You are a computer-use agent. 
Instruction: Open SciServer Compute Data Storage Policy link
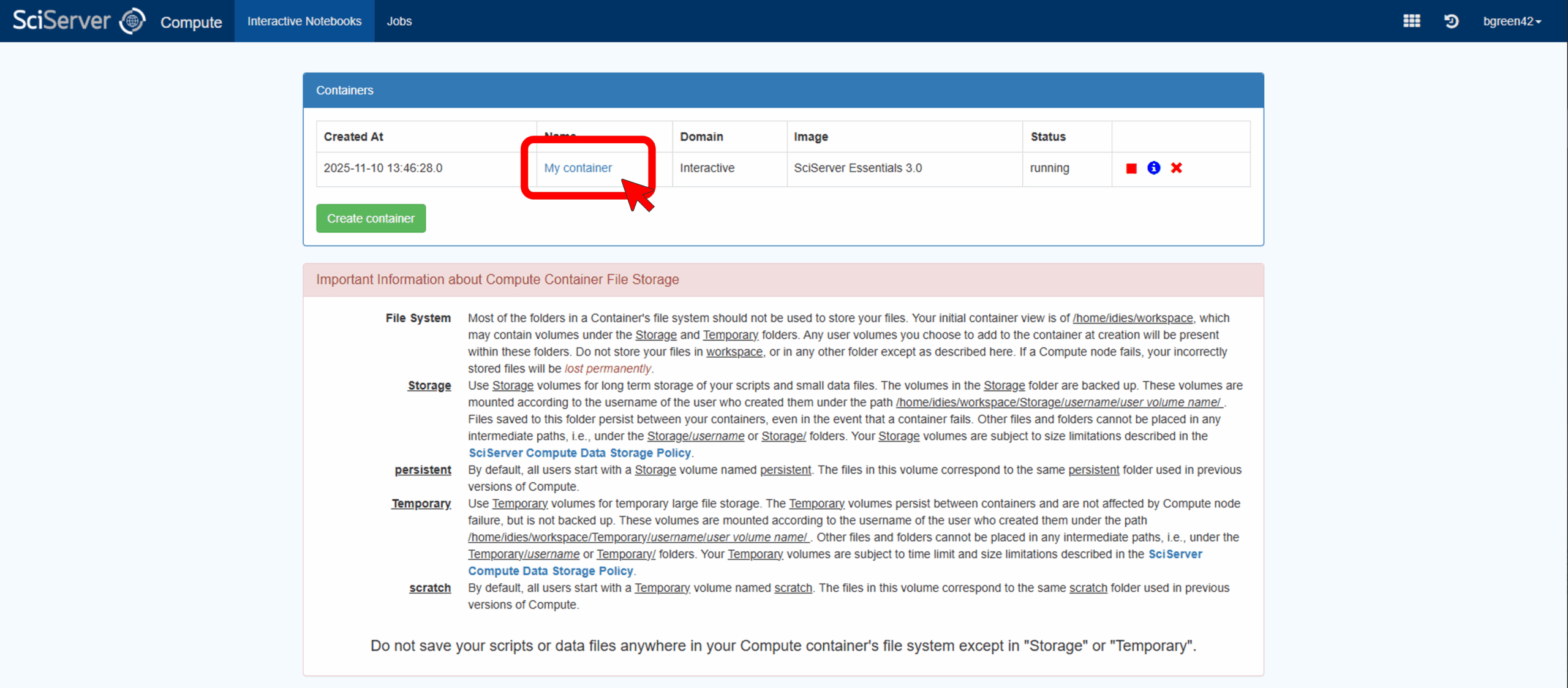pyautogui.click(x=579, y=453)
